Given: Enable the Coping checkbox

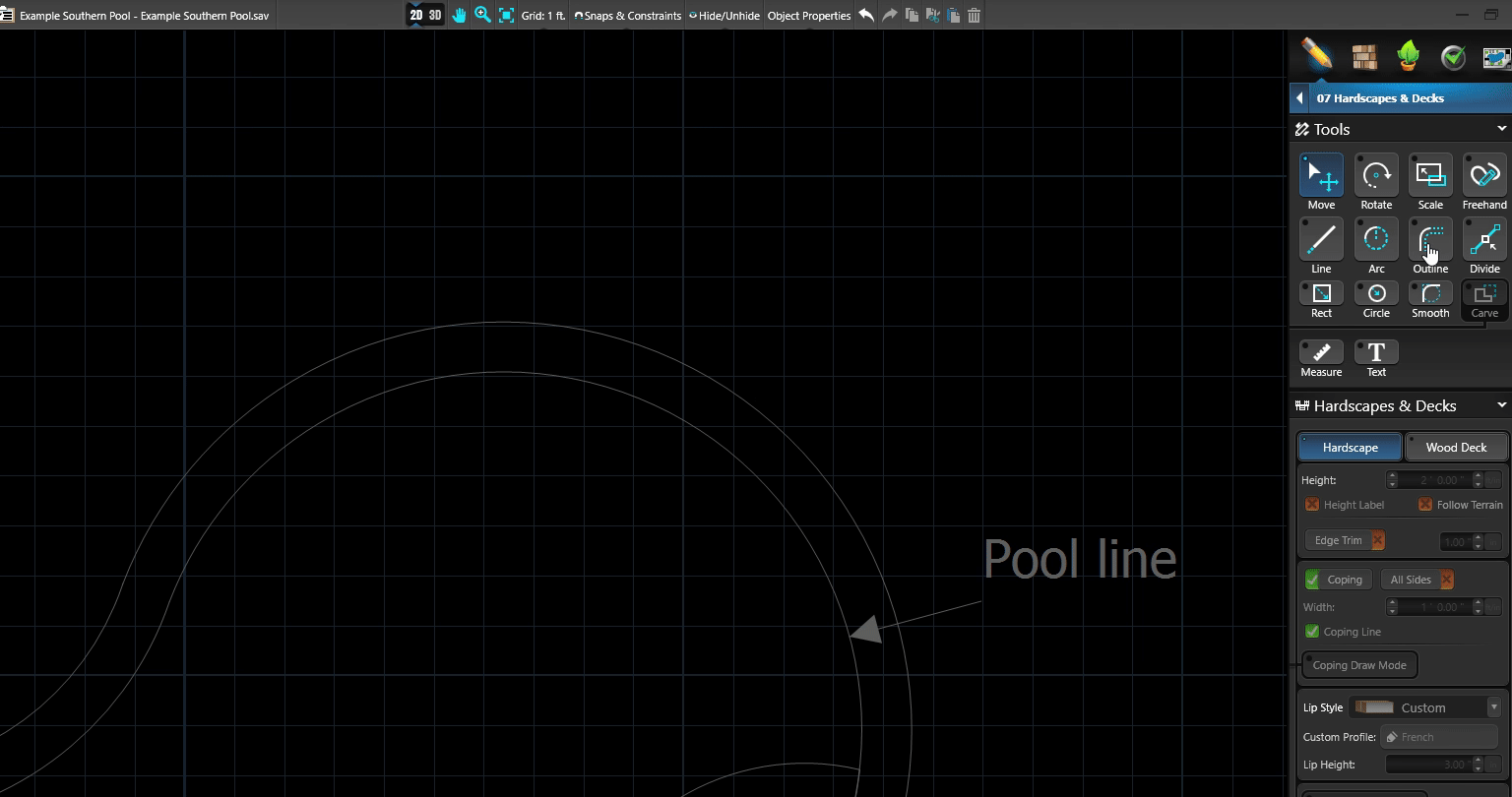Looking at the screenshot, I should (1312, 580).
